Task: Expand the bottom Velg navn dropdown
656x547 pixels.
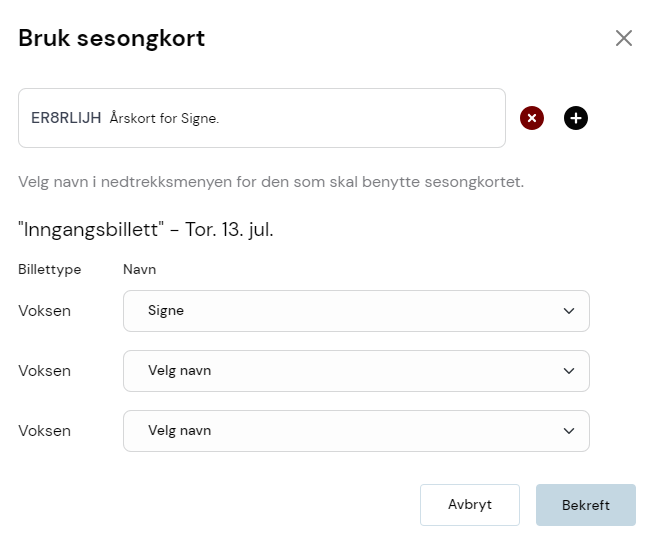Action: (x=356, y=431)
